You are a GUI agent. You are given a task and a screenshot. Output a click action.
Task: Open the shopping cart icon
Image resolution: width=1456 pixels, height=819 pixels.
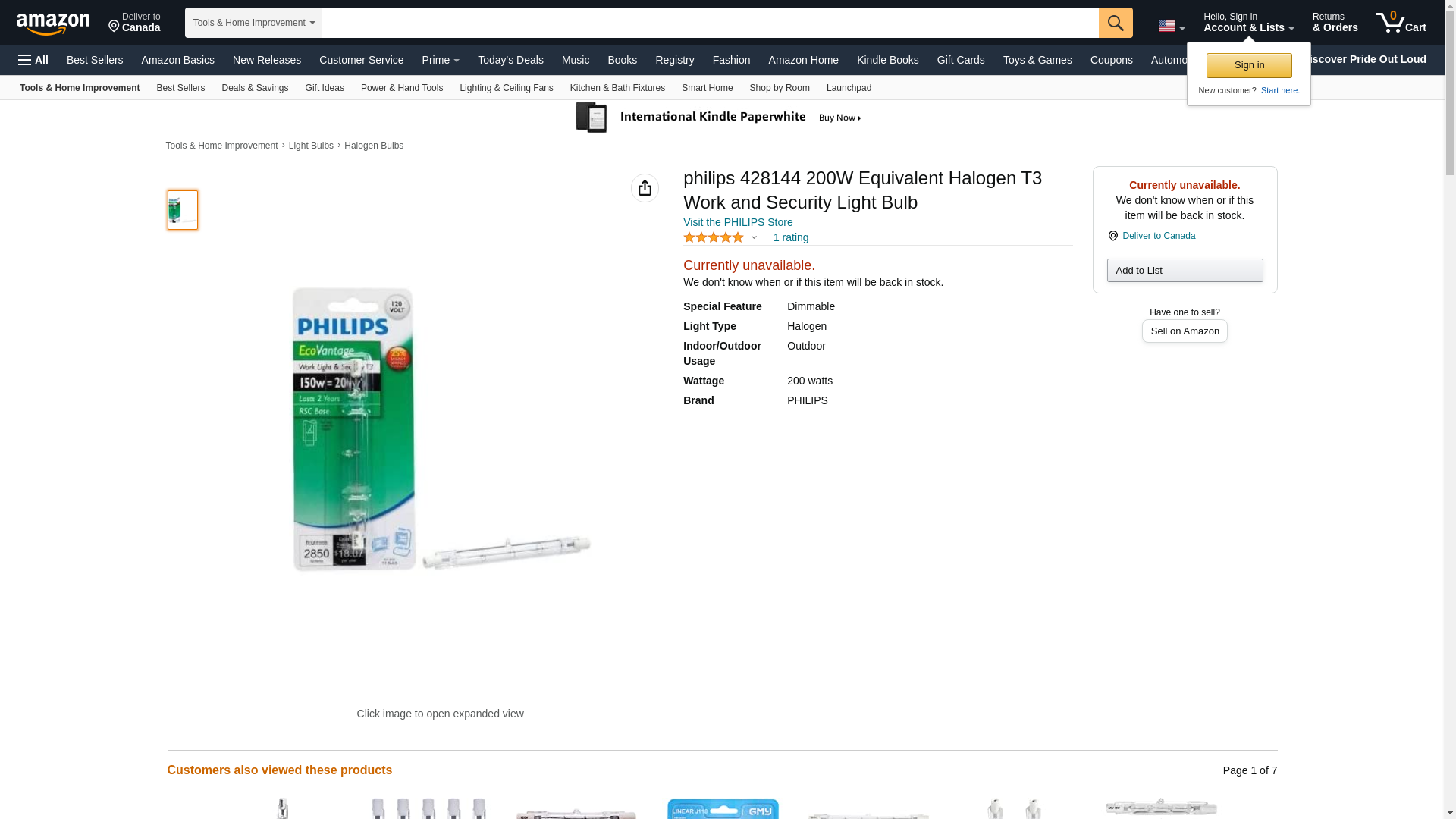1401,23
